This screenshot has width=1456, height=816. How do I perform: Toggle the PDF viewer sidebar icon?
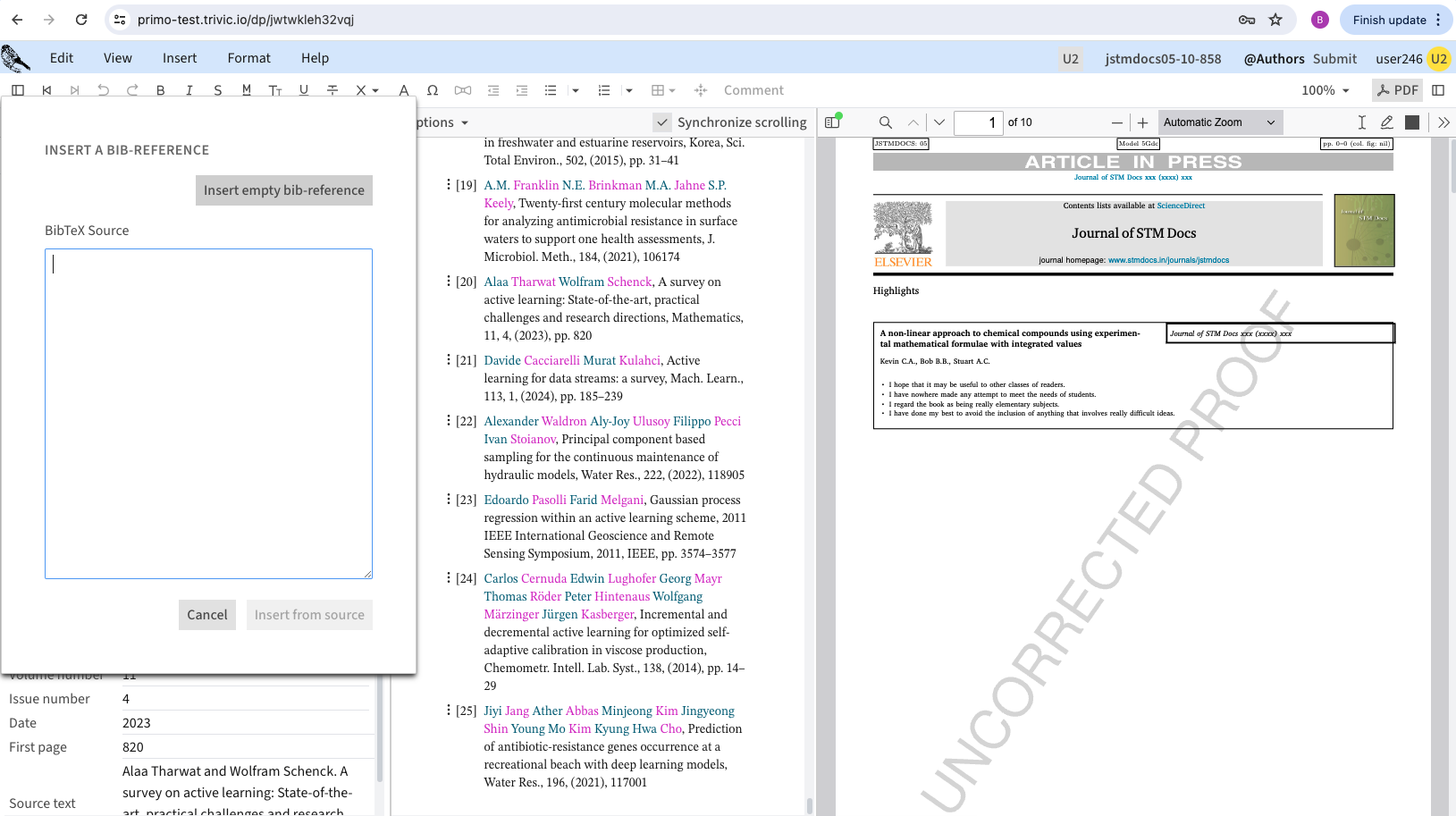point(832,122)
